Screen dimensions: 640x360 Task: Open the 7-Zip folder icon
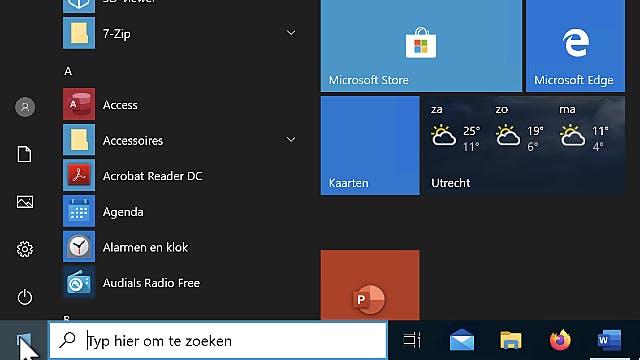point(79,33)
